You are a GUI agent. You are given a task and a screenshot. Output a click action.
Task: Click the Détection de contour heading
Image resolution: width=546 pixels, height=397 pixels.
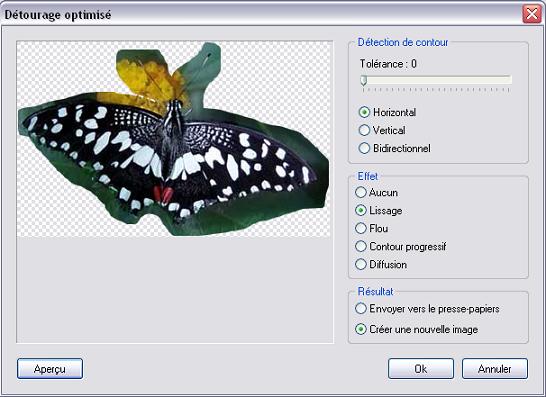click(403, 42)
